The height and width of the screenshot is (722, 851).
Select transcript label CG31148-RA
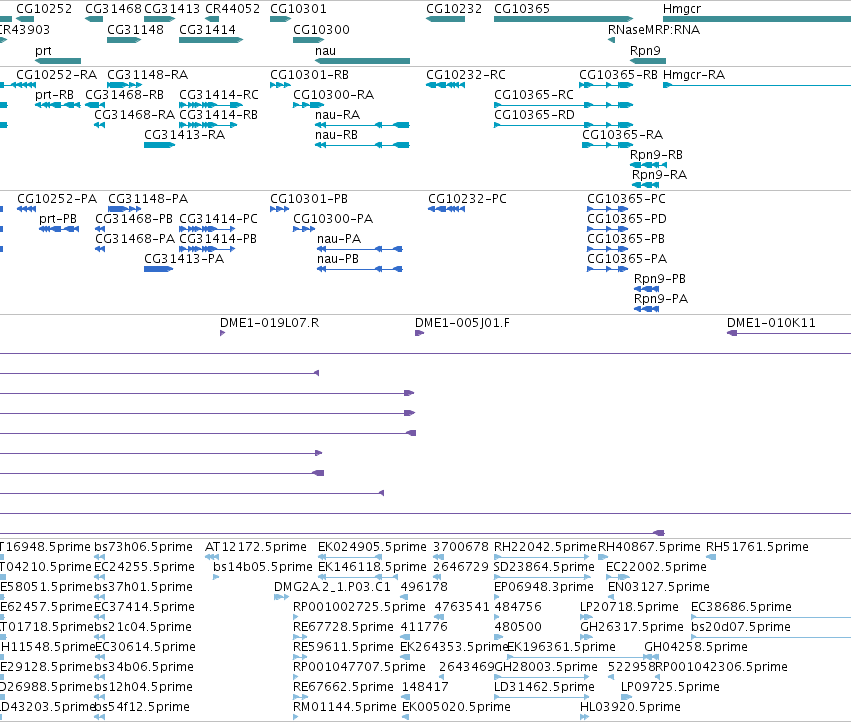click(148, 75)
